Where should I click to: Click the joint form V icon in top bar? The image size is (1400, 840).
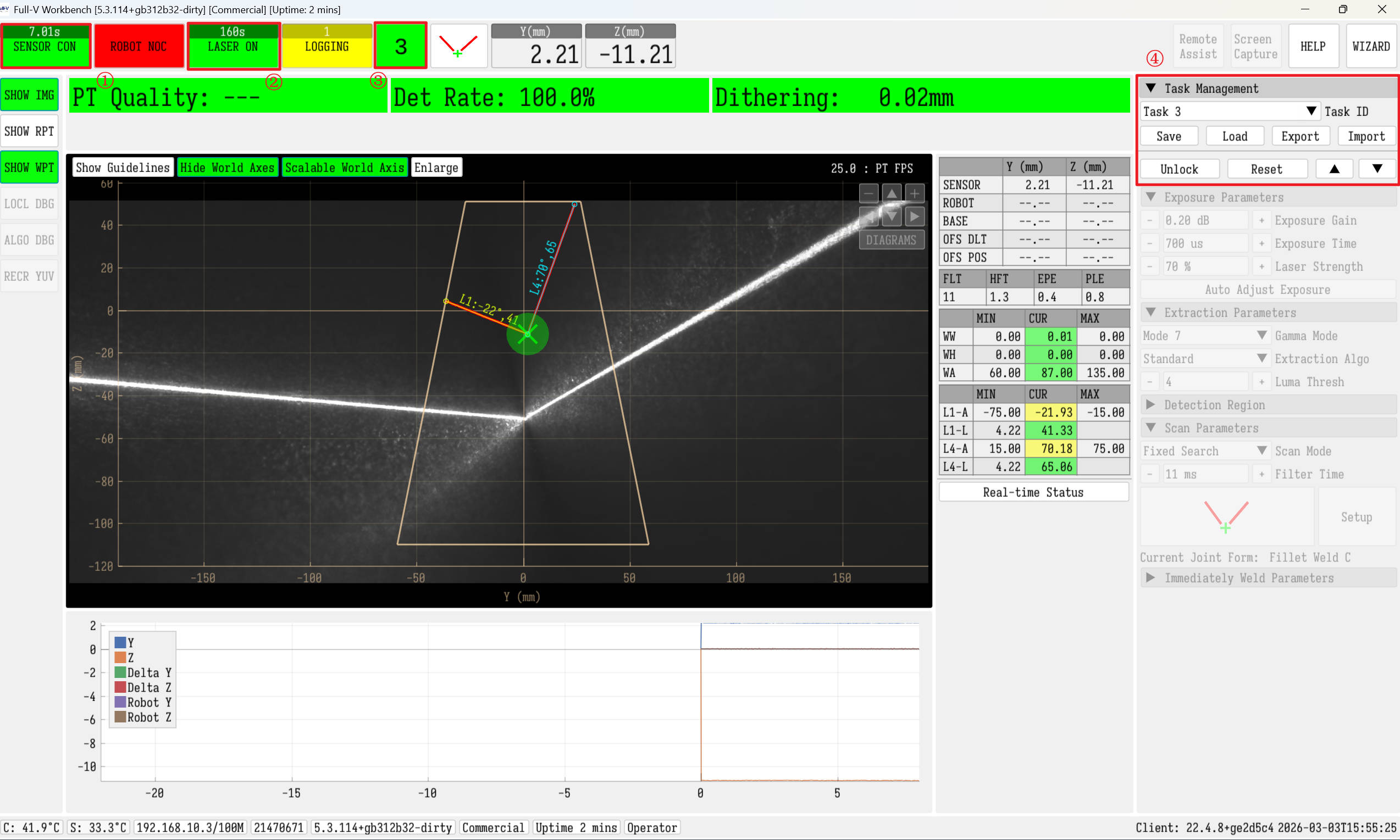pos(459,46)
